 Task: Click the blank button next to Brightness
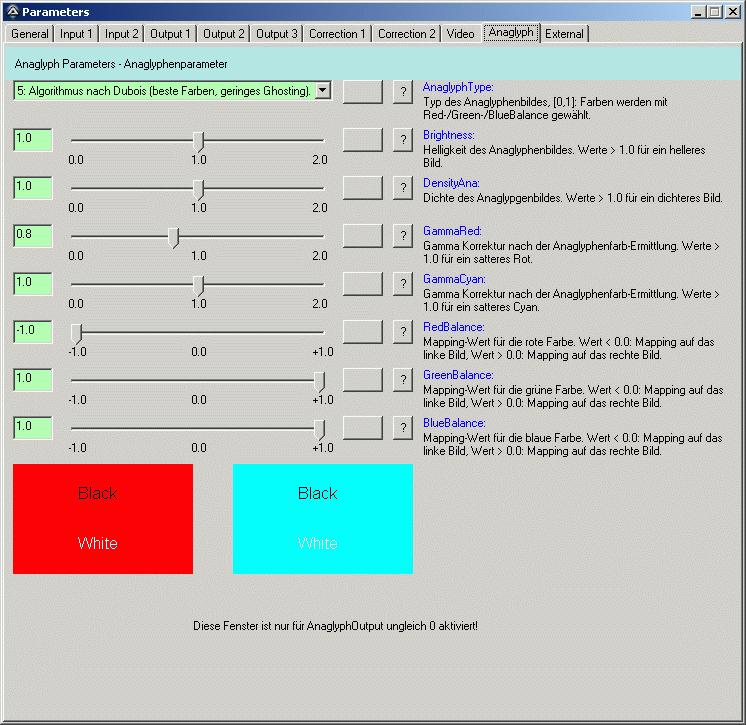click(362, 140)
